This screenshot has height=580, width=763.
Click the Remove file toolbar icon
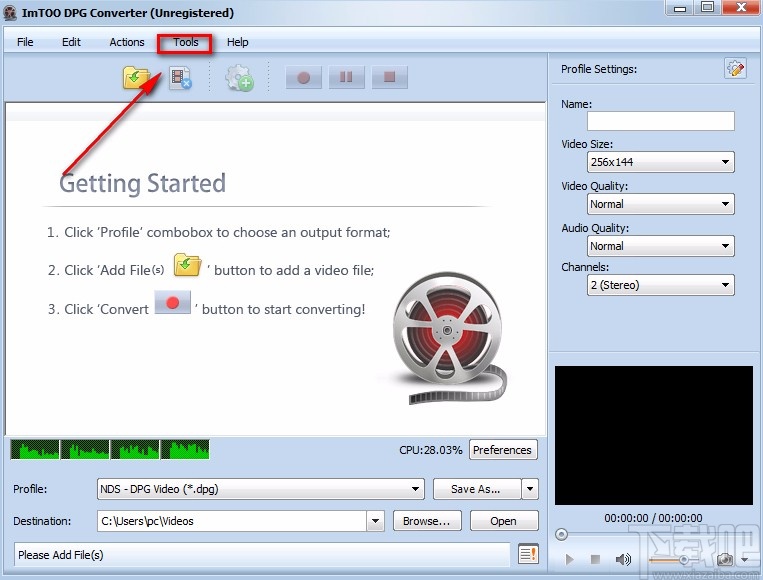pos(180,78)
